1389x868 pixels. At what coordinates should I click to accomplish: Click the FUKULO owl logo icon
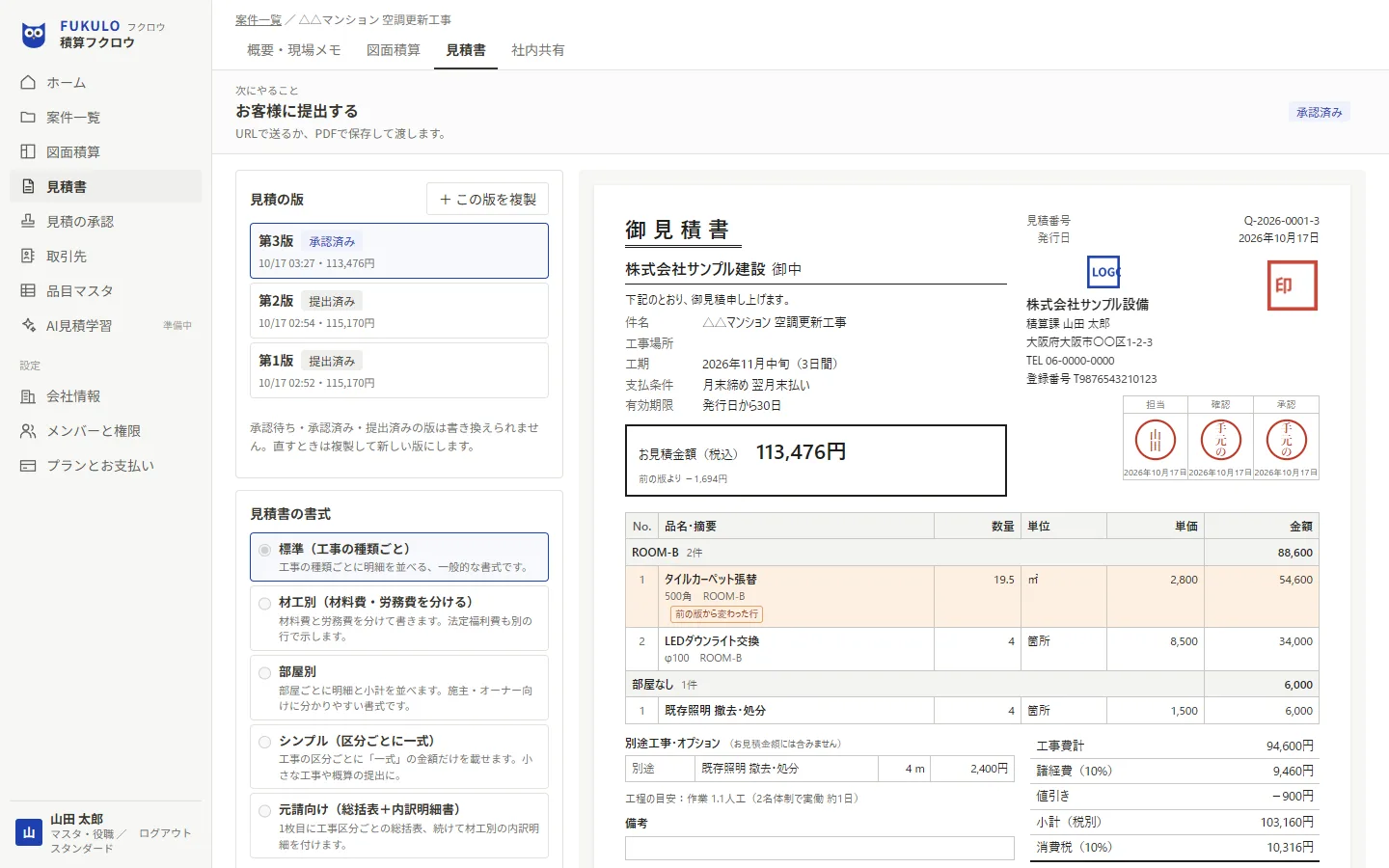coord(34,35)
